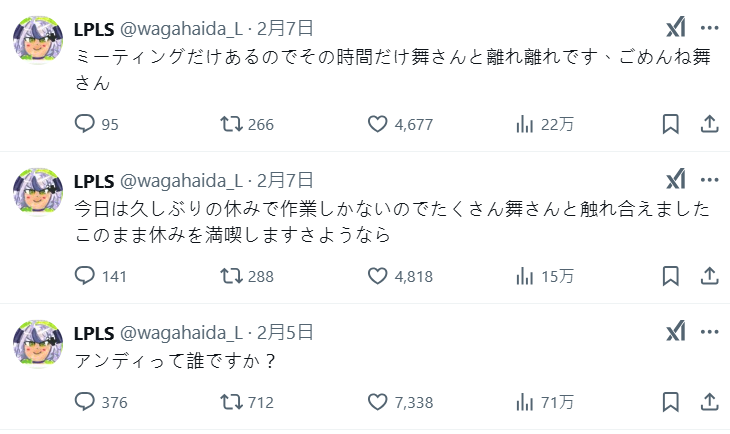Share the tweet with 71万 views
The width and height of the screenshot is (730, 434).
[x=709, y=402]
